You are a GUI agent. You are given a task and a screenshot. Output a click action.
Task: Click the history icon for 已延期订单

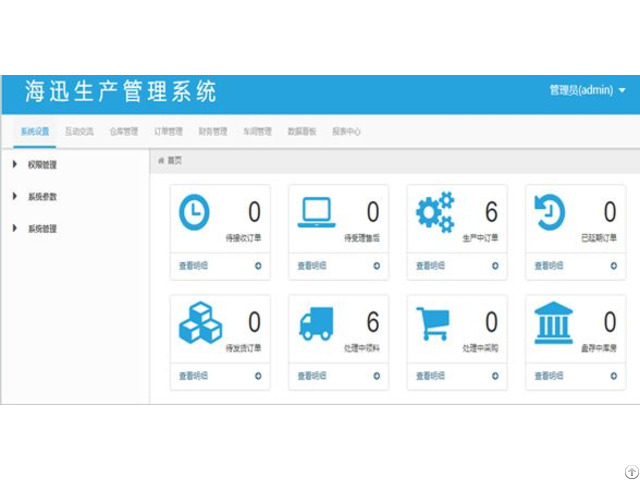pyautogui.click(x=550, y=212)
